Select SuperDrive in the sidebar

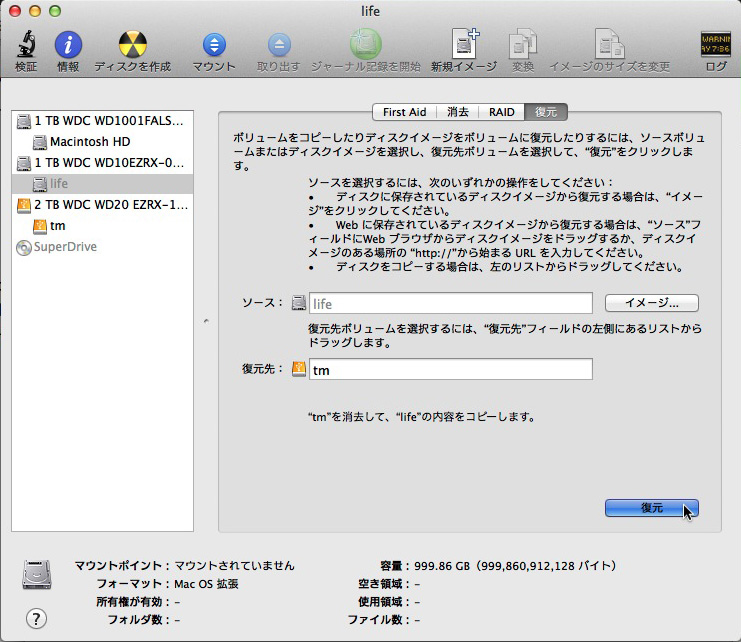pos(65,247)
